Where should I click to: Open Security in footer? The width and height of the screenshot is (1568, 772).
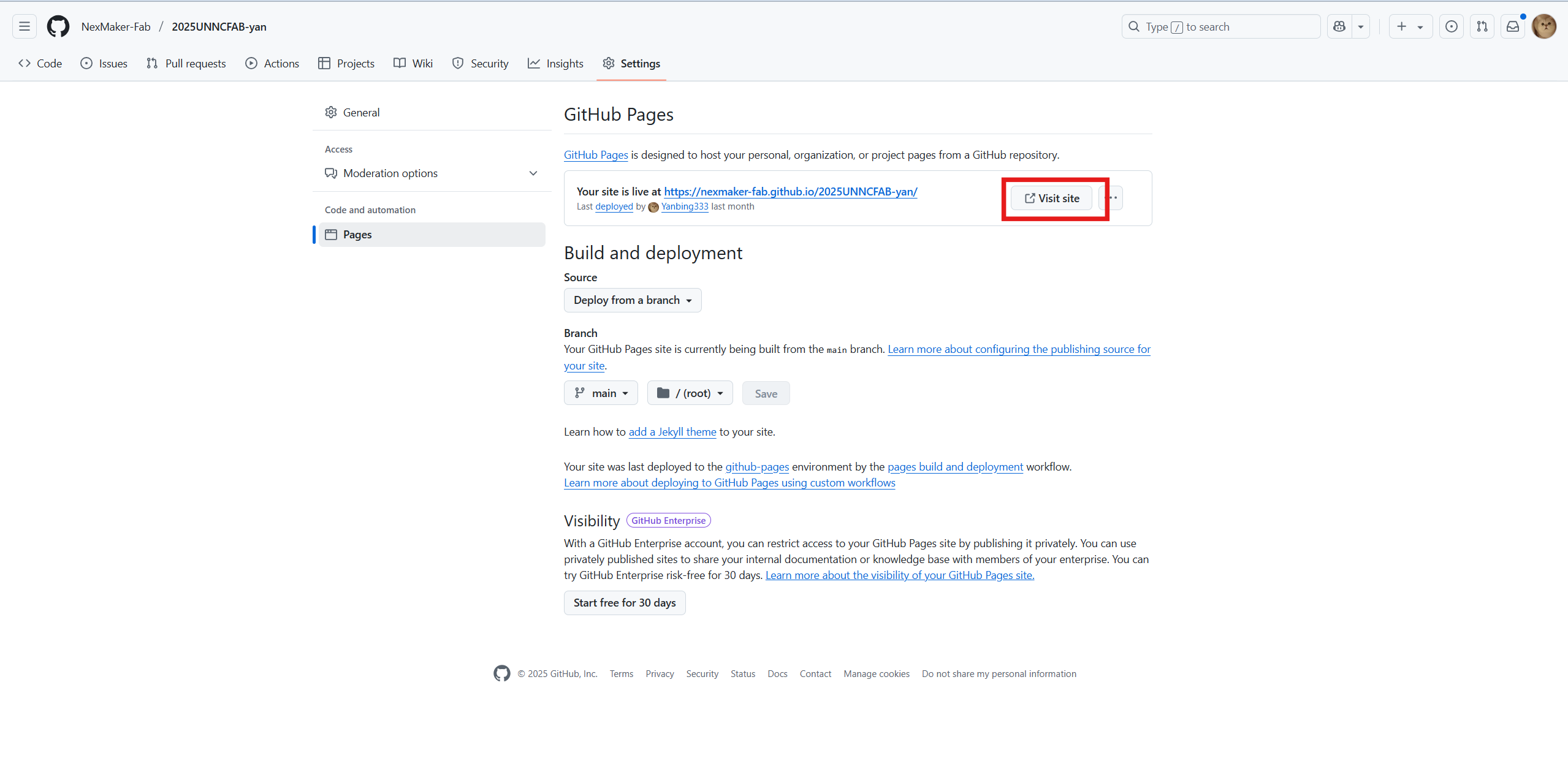[702, 674]
